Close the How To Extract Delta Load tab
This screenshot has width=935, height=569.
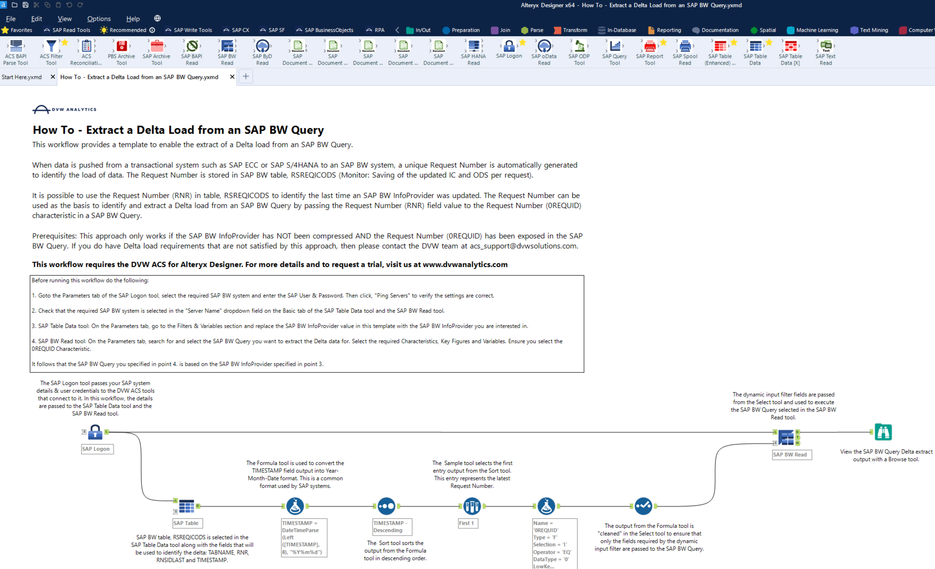coord(232,77)
